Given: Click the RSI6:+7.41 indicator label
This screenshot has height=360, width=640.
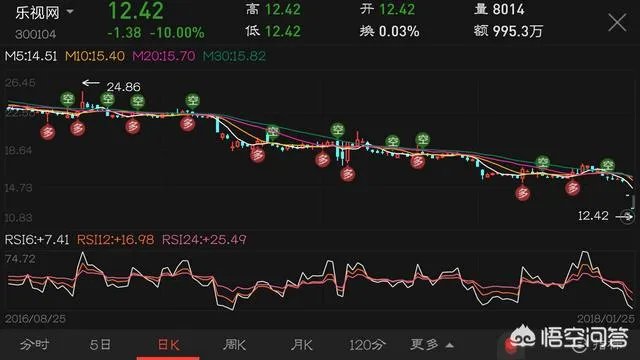Looking at the screenshot, I should point(37,239).
